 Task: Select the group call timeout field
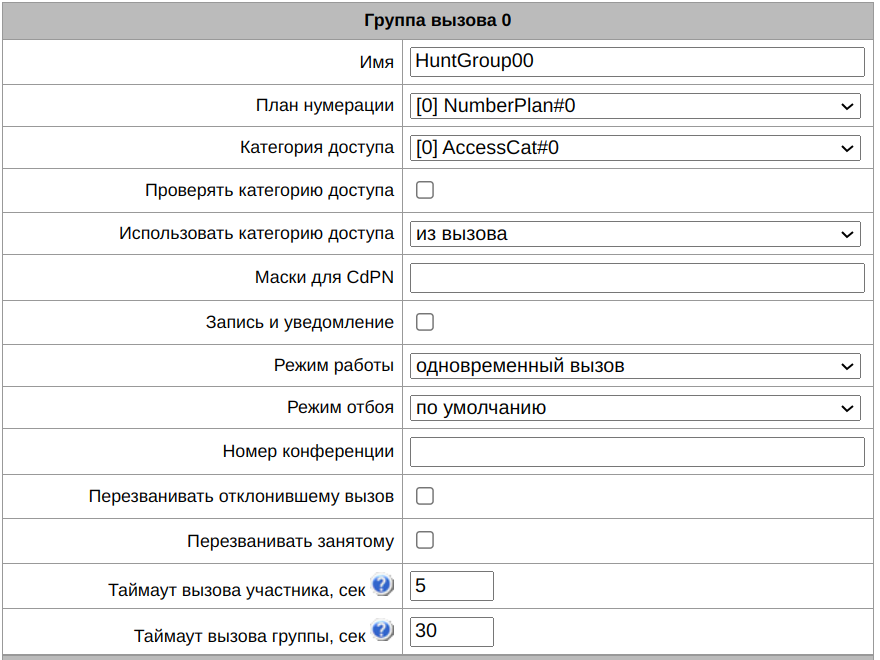coord(452,632)
